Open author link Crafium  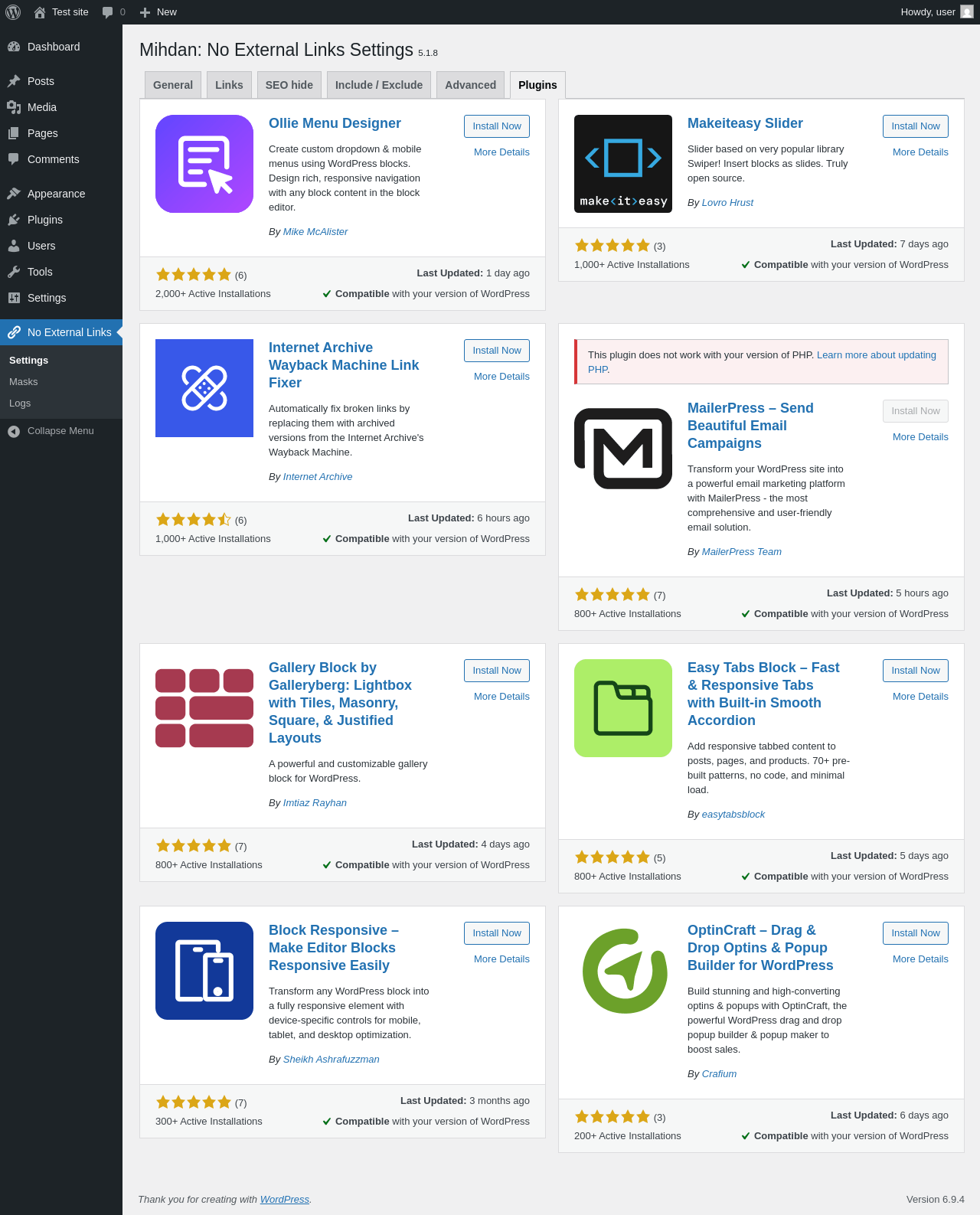pyautogui.click(x=719, y=1074)
